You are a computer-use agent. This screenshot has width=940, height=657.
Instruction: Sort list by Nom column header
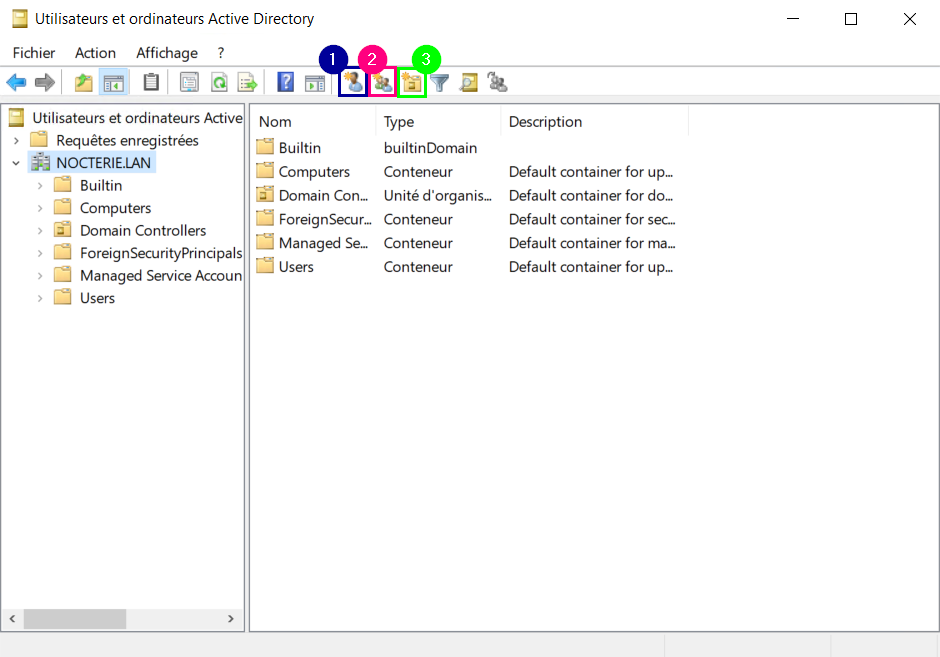click(x=275, y=122)
